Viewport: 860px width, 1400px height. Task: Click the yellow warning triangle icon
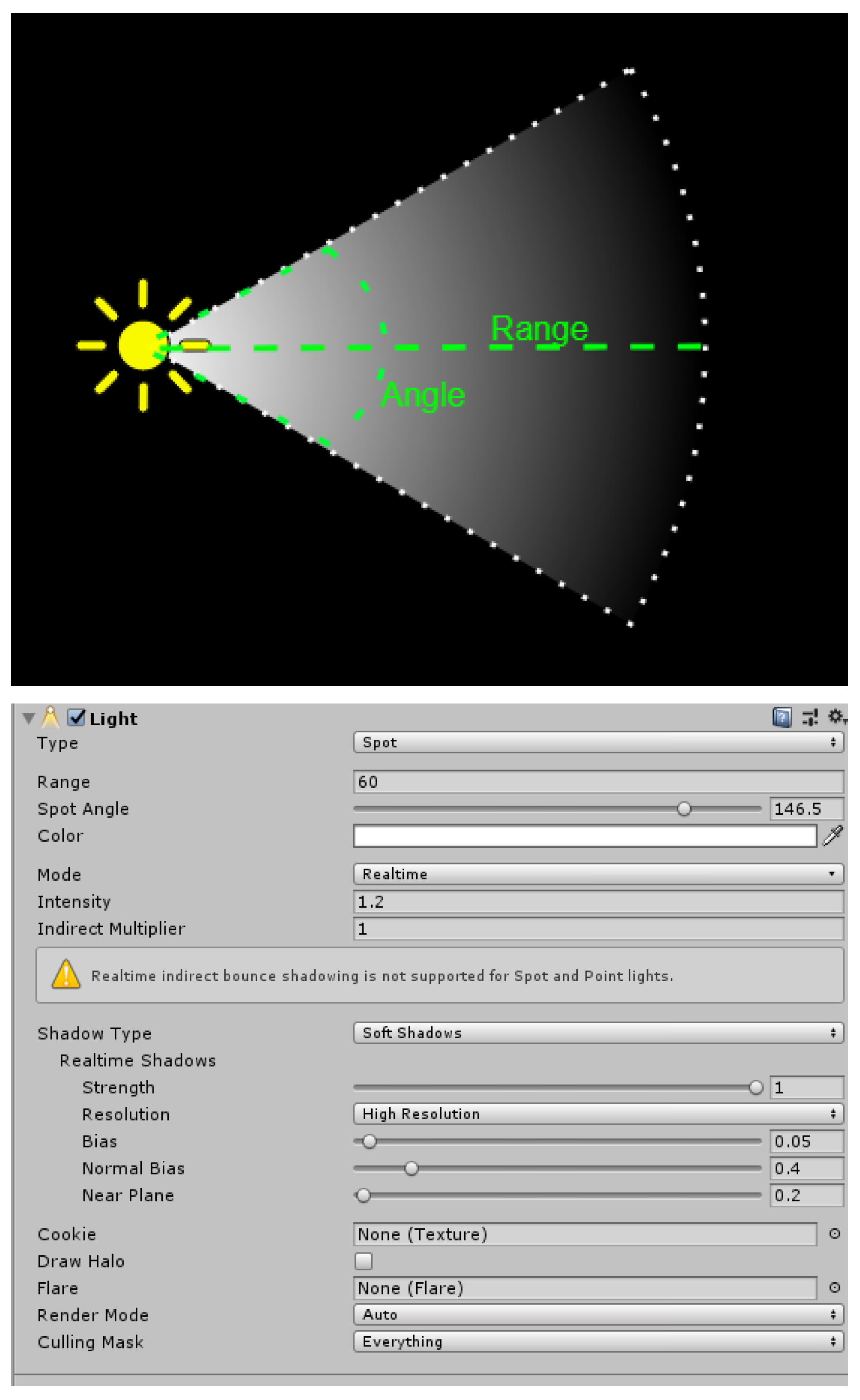tap(66, 975)
